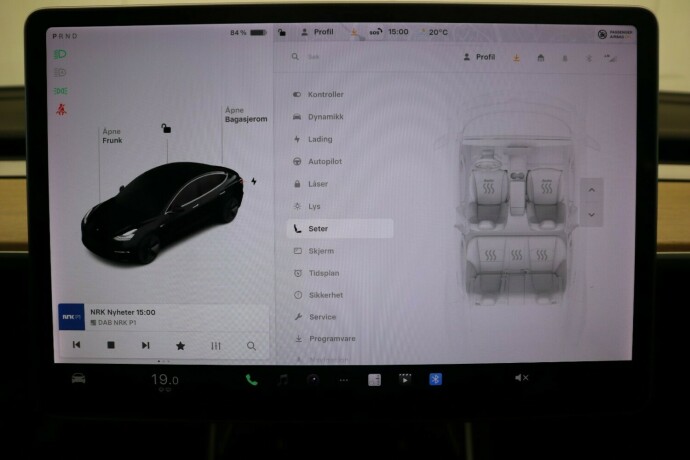Tap the 19.0 cabin temperature setting
The height and width of the screenshot is (460, 690).
[x=165, y=379]
